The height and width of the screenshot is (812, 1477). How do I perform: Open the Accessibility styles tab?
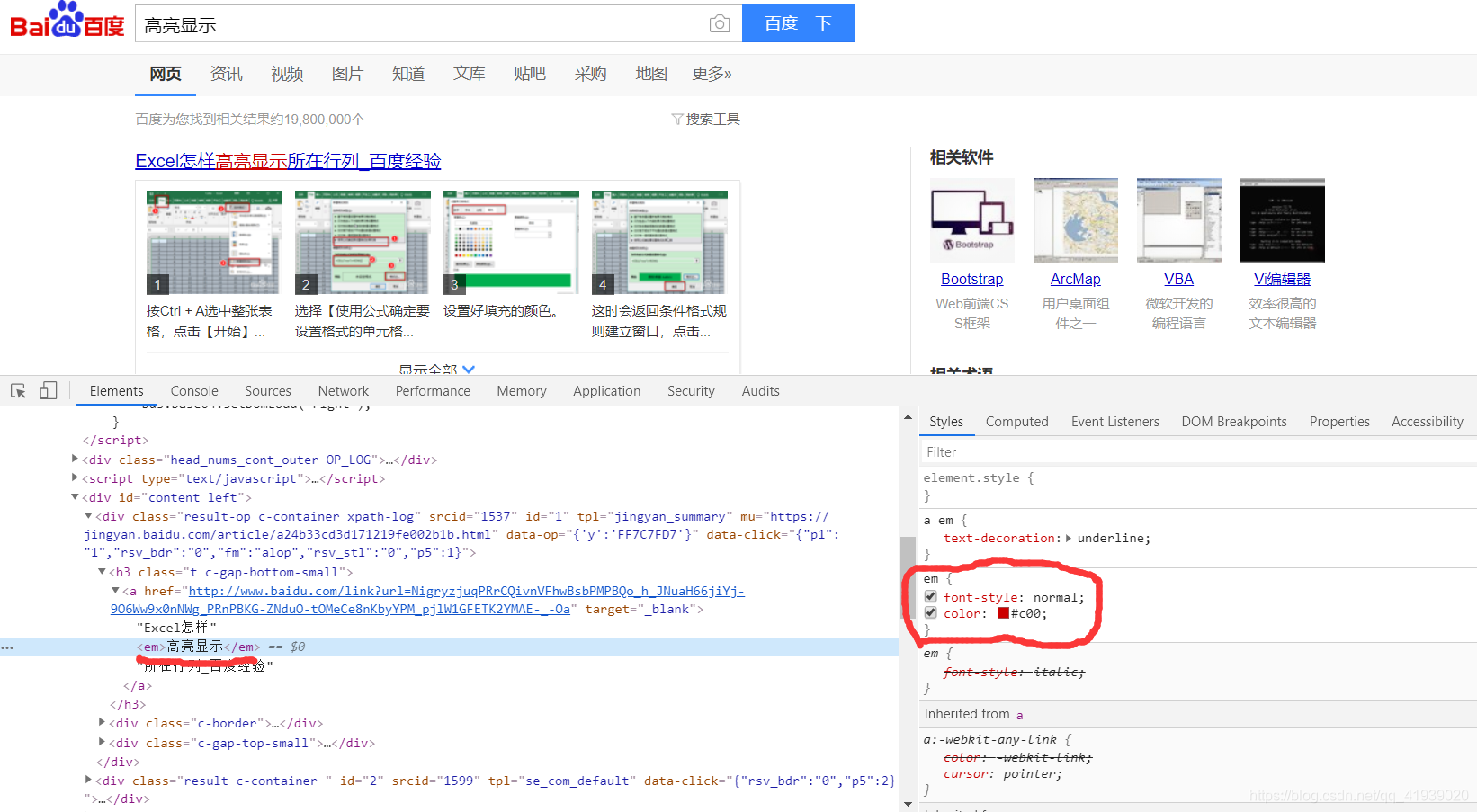[x=1428, y=422]
